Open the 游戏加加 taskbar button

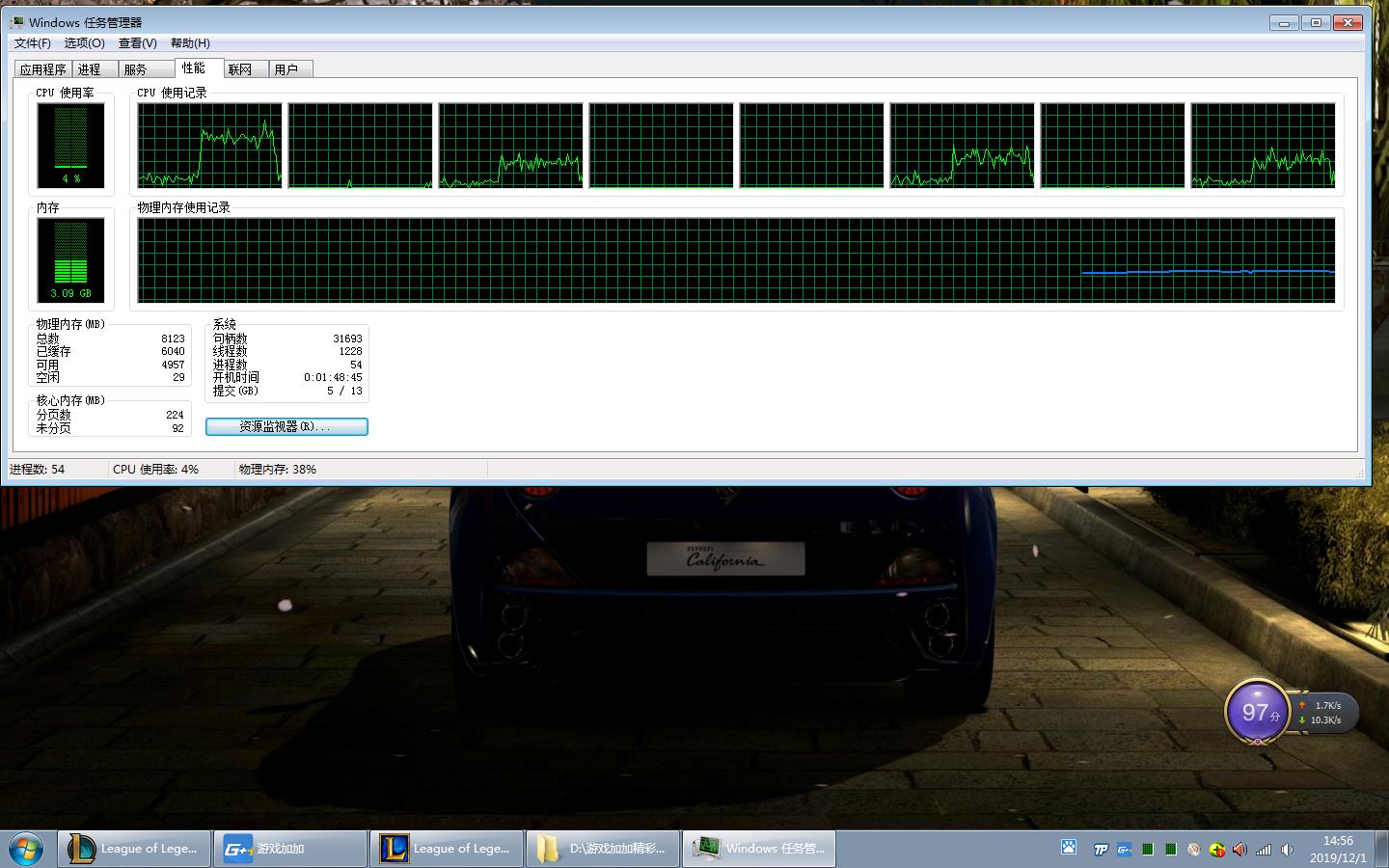(290, 849)
